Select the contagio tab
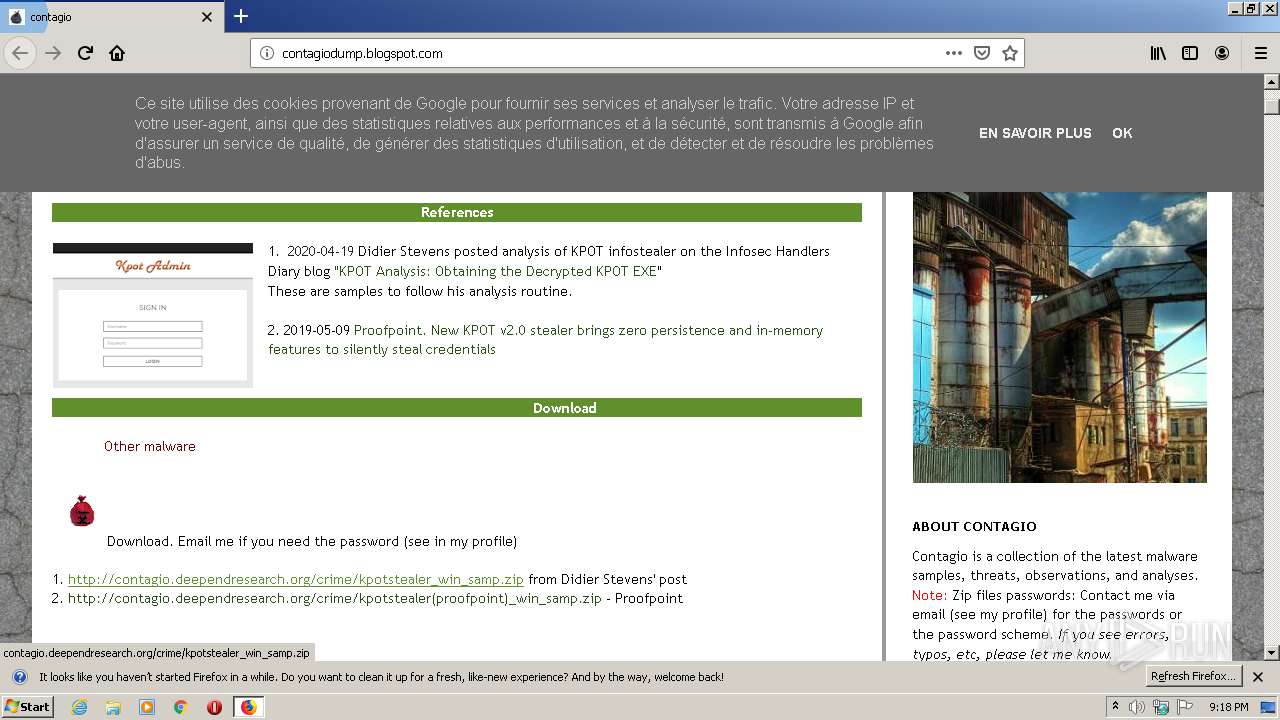This screenshot has height=720, width=1280. pyautogui.click(x=110, y=17)
